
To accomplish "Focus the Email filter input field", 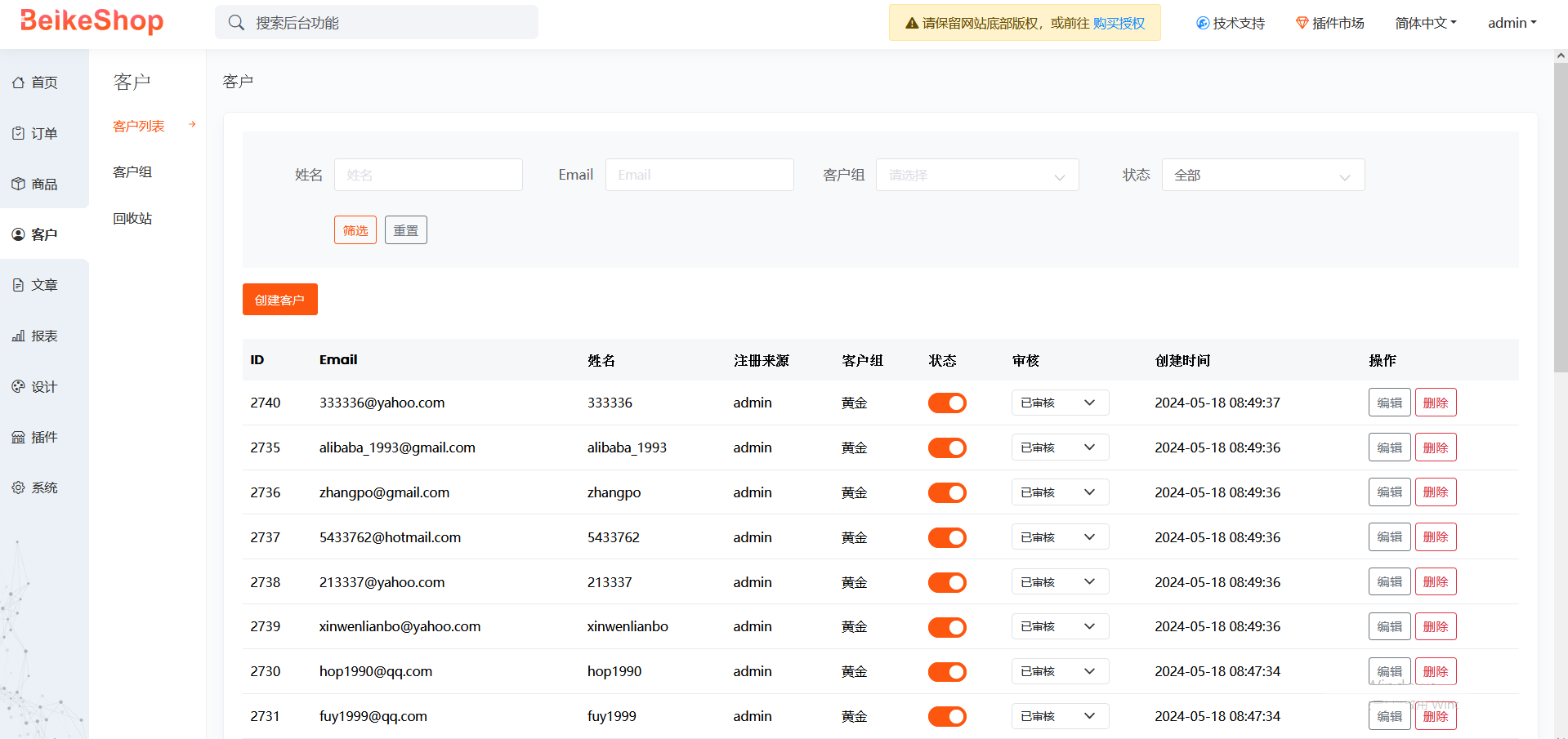I will [x=699, y=175].
